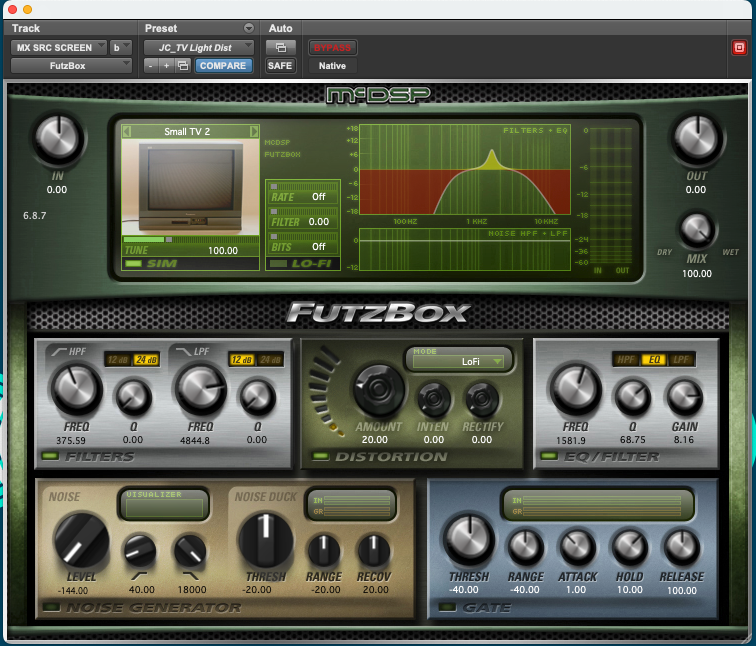The height and width of the screenshot is (646, 756).
Task: Click the OUT gain knob
Action: click(x=697, y=138)
